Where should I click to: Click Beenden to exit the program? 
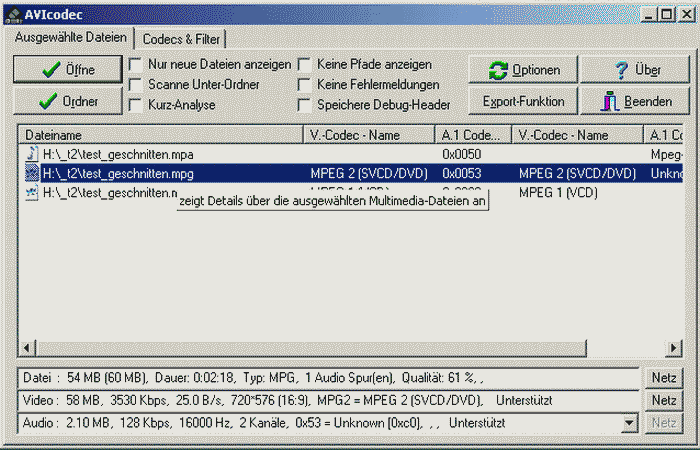(634, 101)
